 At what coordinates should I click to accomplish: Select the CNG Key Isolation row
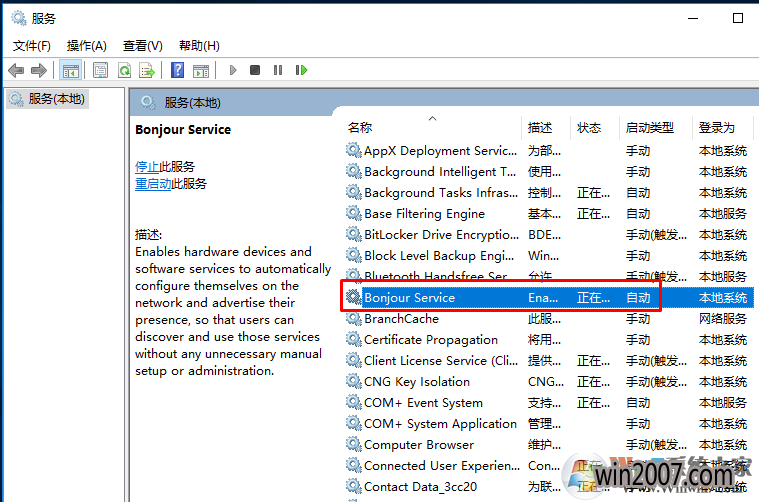point(548,382)
